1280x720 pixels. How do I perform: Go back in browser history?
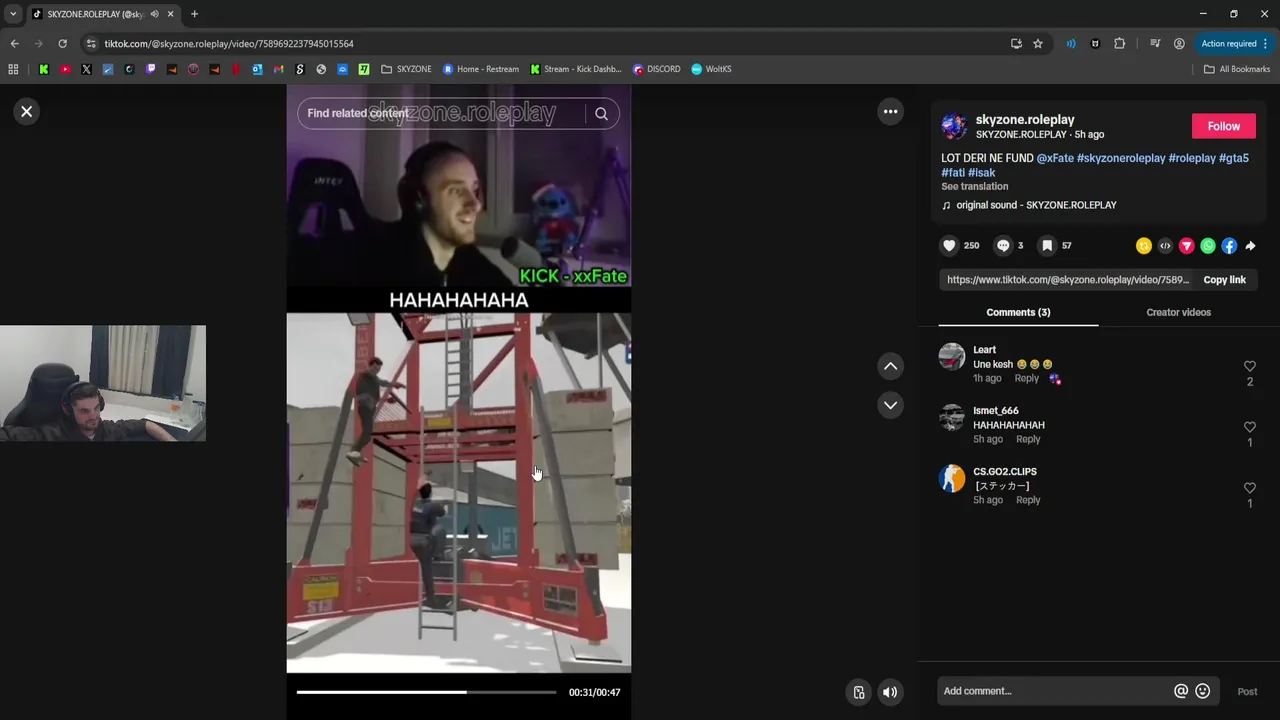(x=14, y=44)
